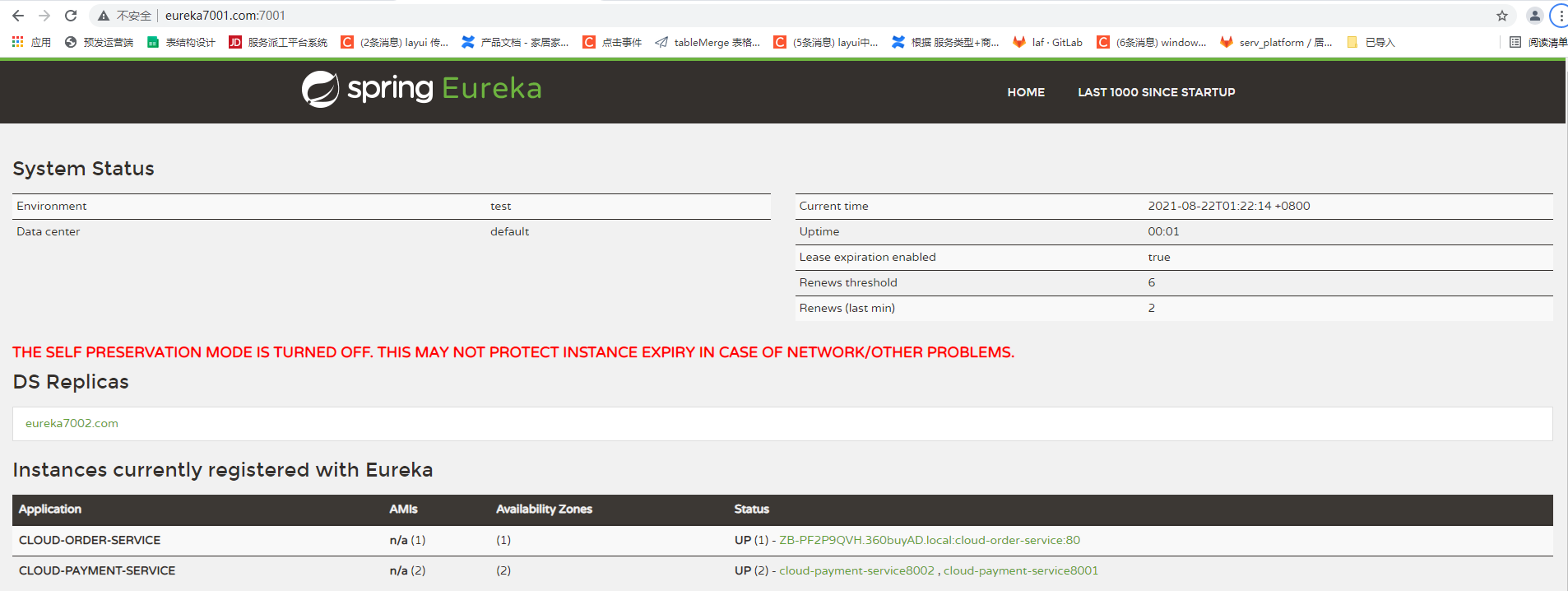Open the 应用 apps shortcut
The image size is (1568, 591).
click(31, 42)
